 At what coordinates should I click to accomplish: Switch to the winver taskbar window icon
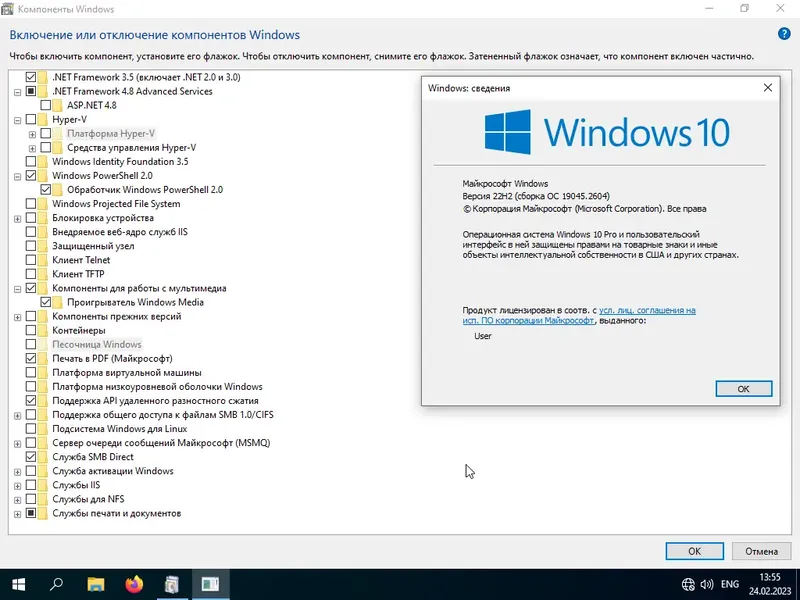click(x=210, y=584)
